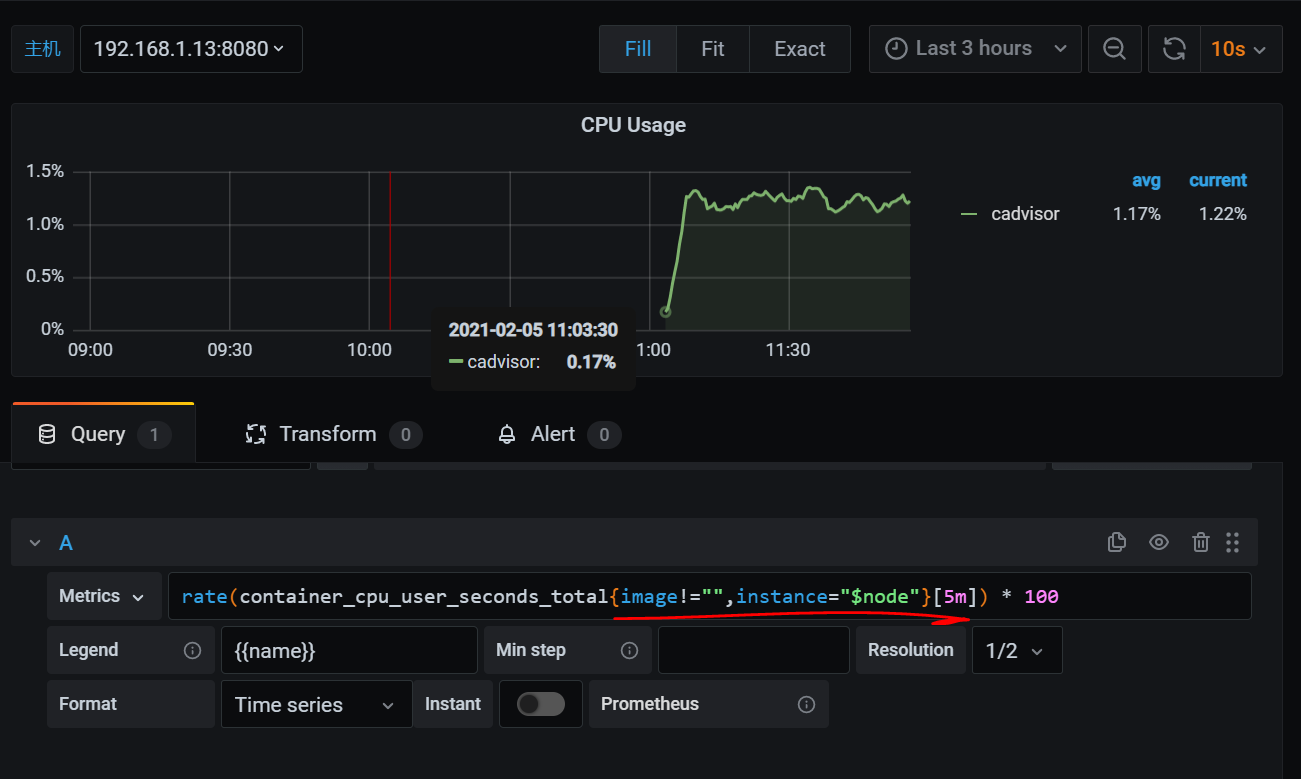This screenshot has width=1301, height=779.
Task: Click the Min step info icon
Action: (629, 650)
